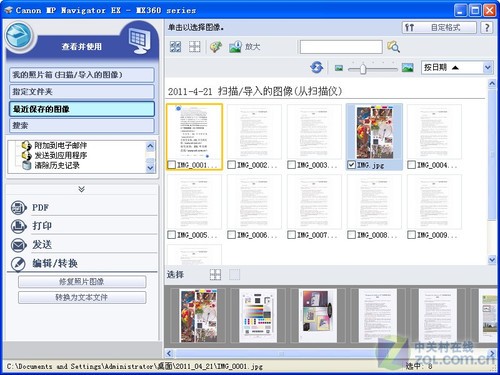Uncheck the IMG.jpg checkbox
The image size is (500, 375).
[x=351, y=165]
